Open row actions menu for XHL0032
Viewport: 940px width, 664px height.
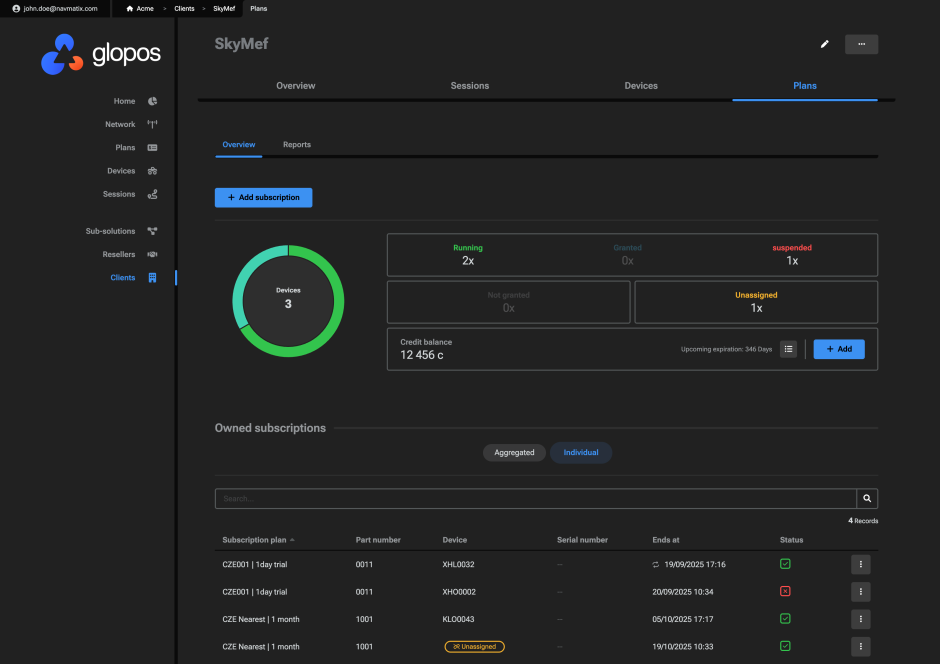pos(860,565)
